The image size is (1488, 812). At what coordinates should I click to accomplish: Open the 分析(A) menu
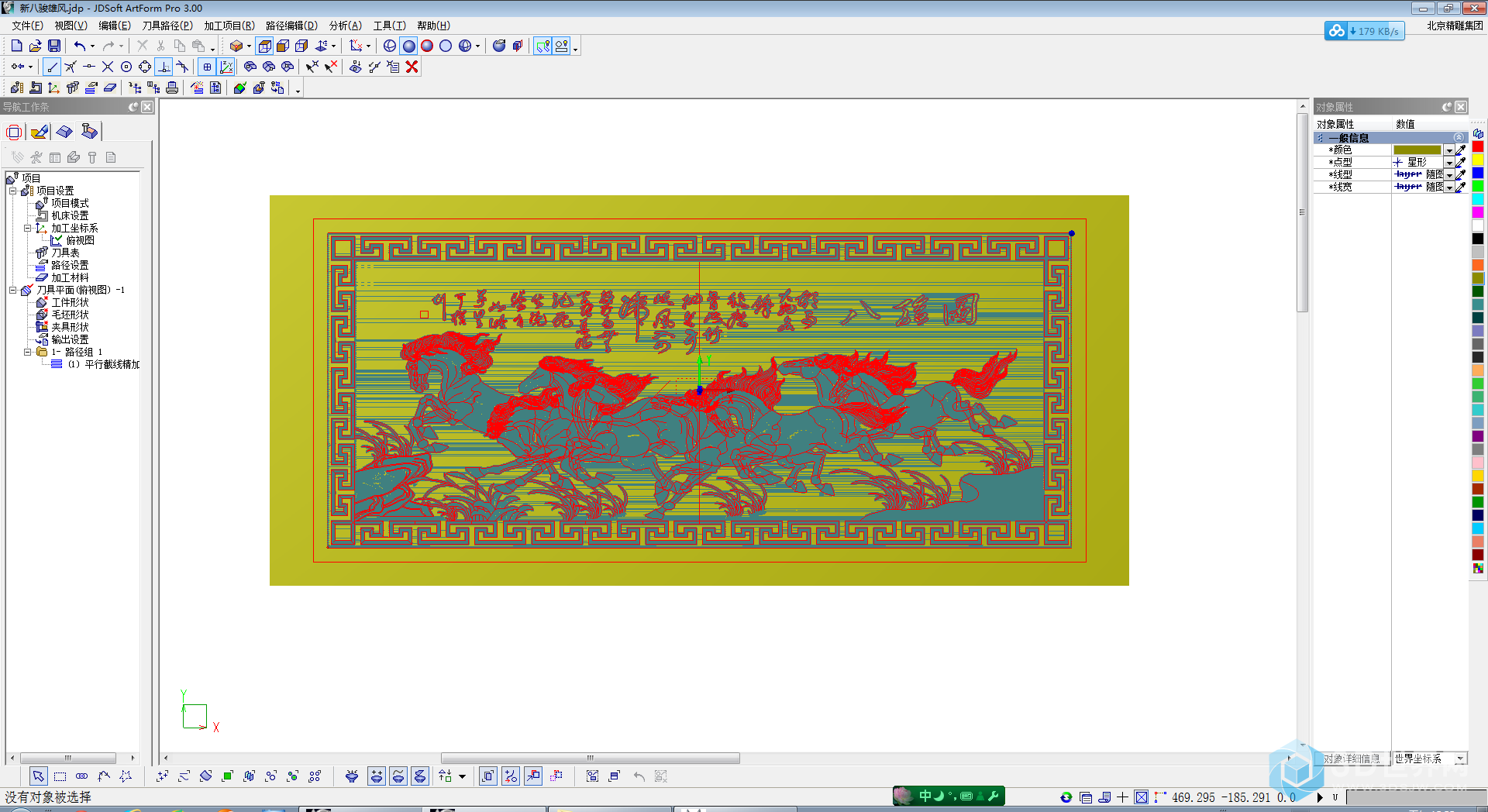point(345,26)
